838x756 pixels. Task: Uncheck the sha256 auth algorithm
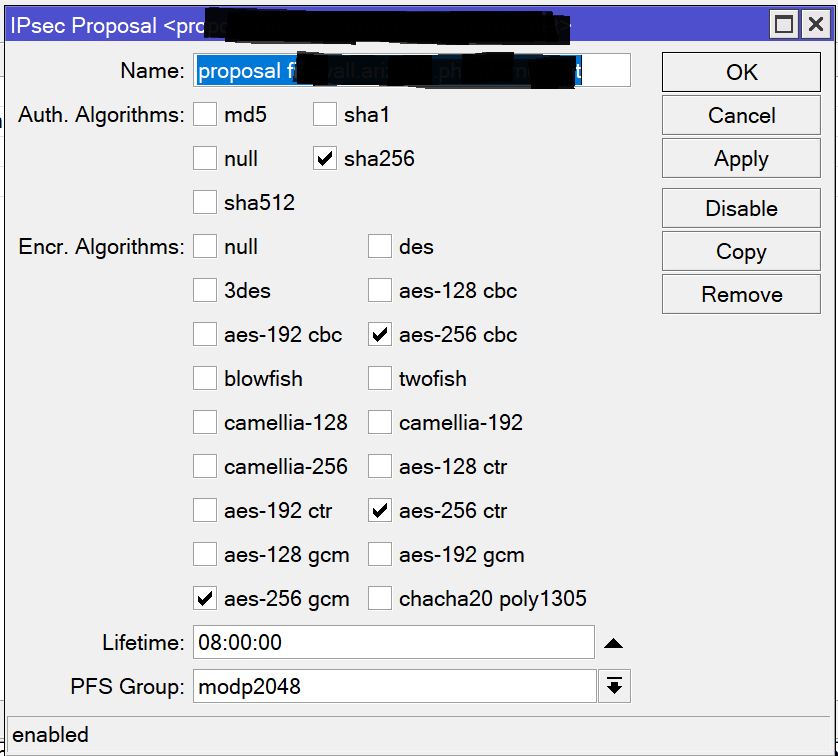(x=324, y=158)
